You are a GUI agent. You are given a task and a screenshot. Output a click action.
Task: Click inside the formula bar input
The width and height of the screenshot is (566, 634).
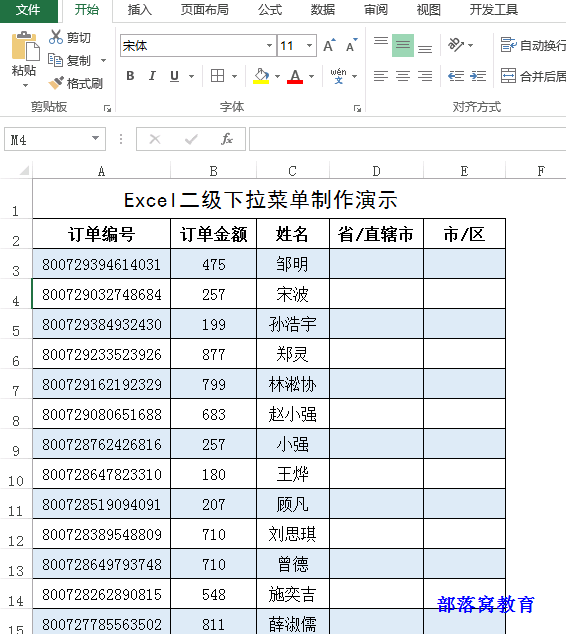(408, 139)
